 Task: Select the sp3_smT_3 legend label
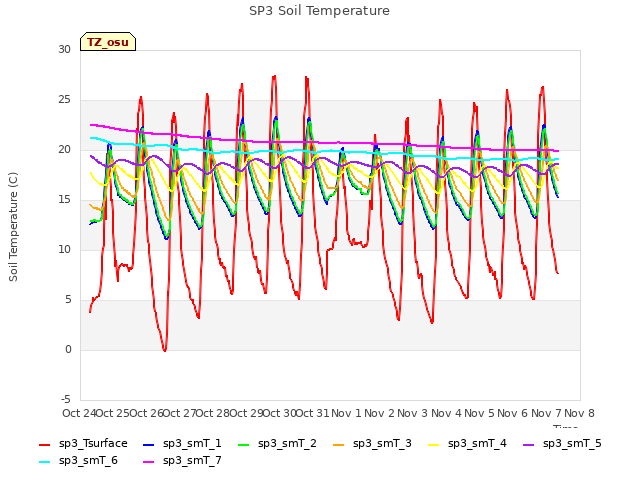coord(382,444)
